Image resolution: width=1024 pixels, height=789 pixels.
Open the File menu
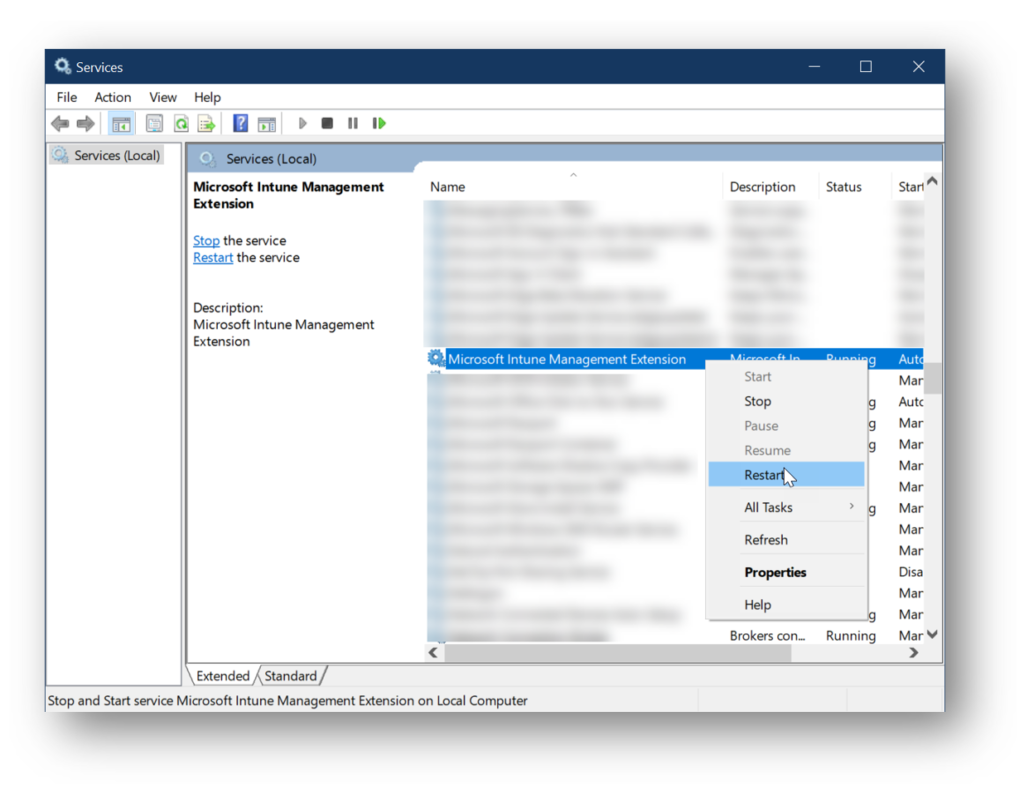(x=67, y=97)
